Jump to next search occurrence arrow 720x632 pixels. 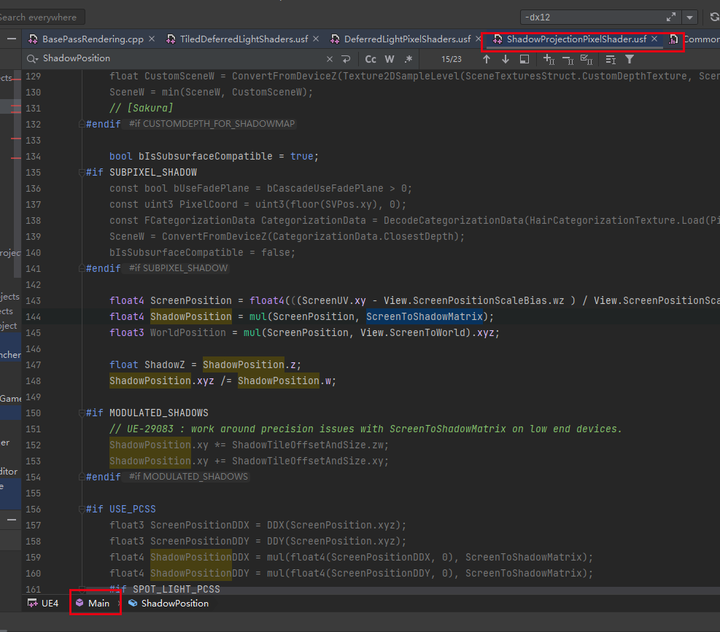point(505,60)
